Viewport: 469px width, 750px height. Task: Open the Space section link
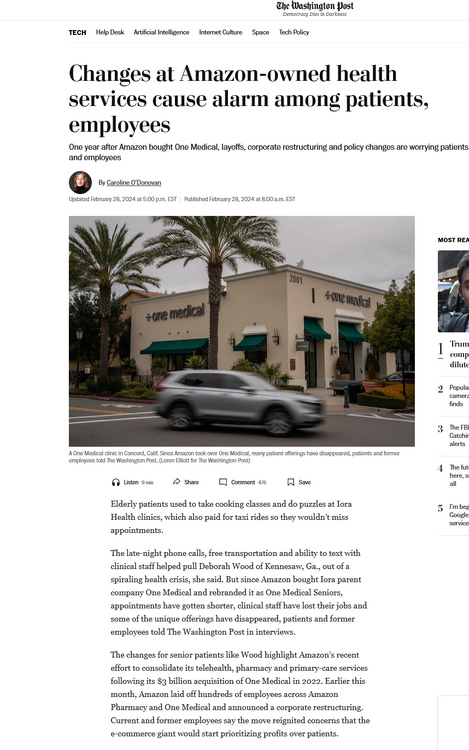(261, 32)
